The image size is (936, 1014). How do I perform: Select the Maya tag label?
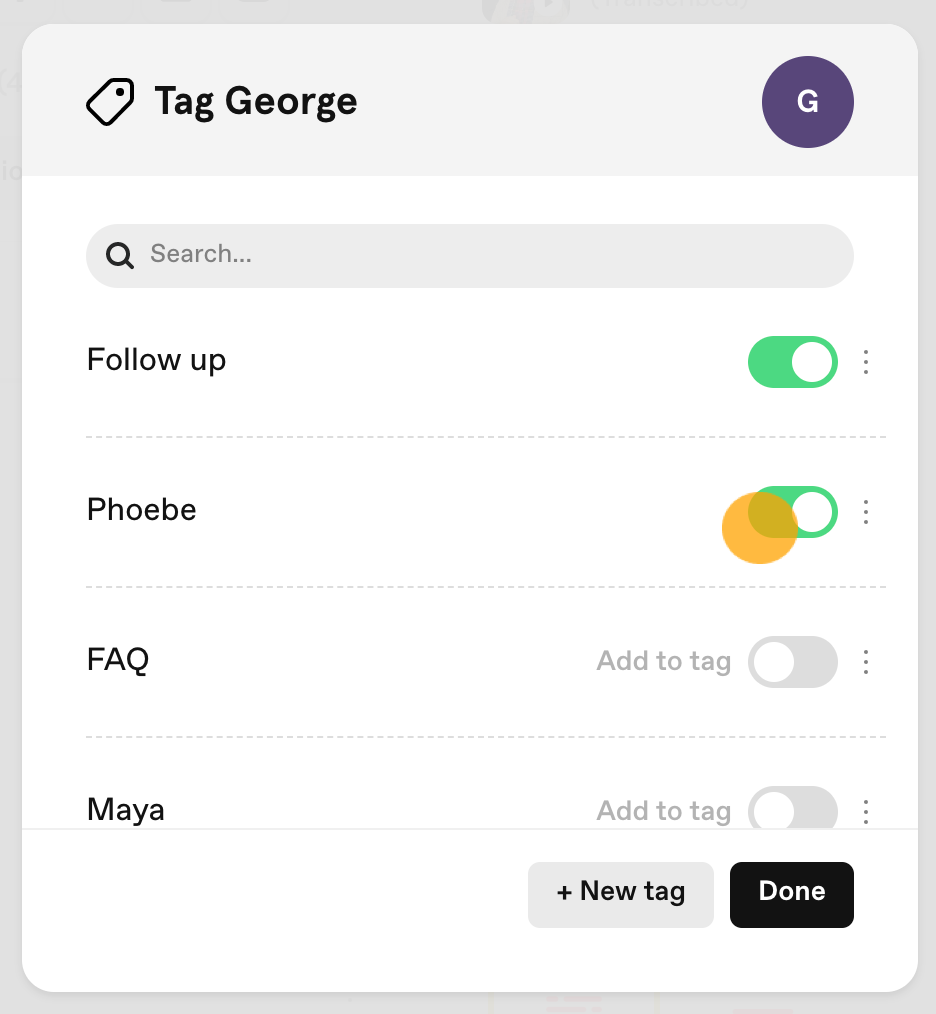[x=125, y=810]
